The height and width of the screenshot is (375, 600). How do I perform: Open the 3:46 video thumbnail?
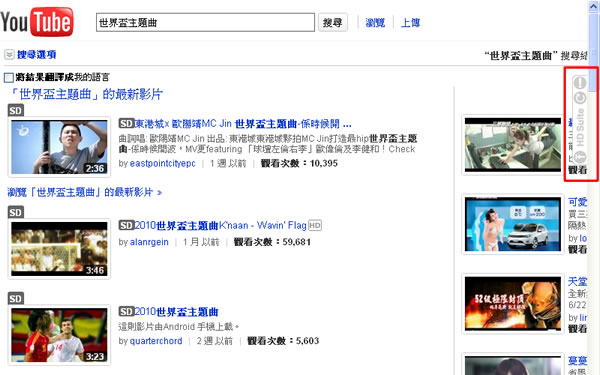pyautogui.click(x=59, y=249)
